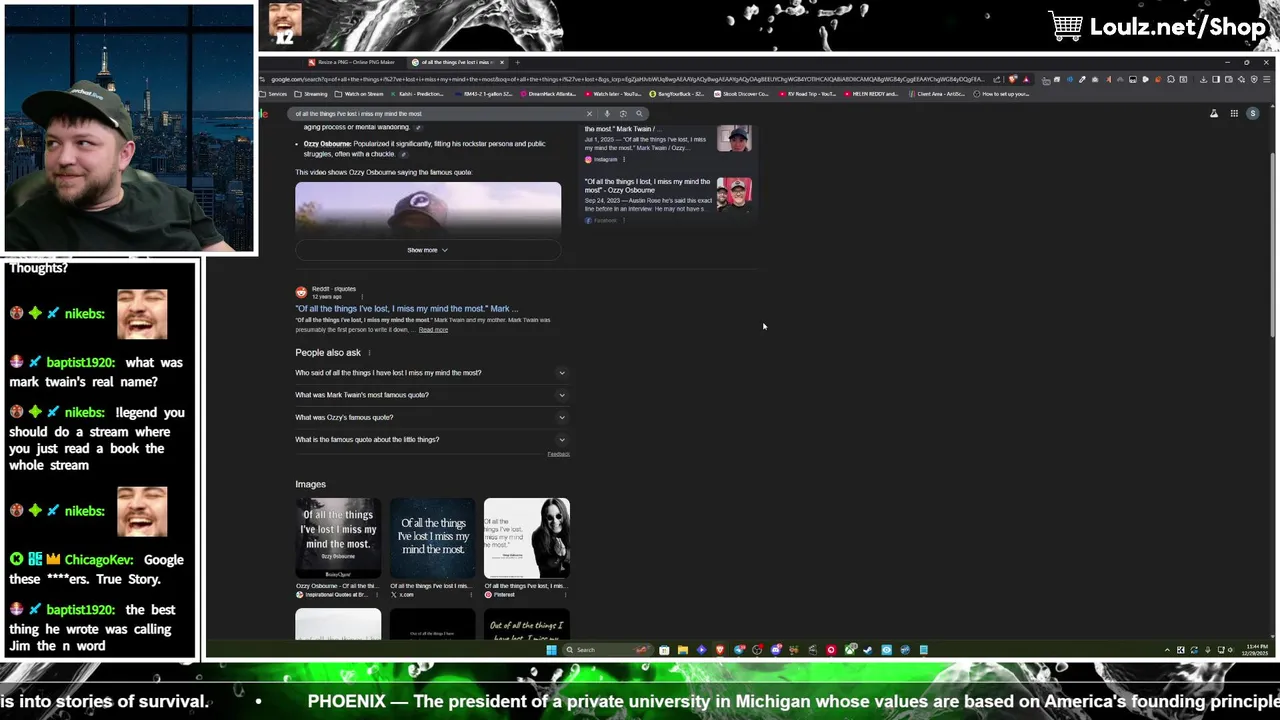This screenshot has width=1280, height=720.
Task: Close the Google search results tab
Action: pos(502,62)
